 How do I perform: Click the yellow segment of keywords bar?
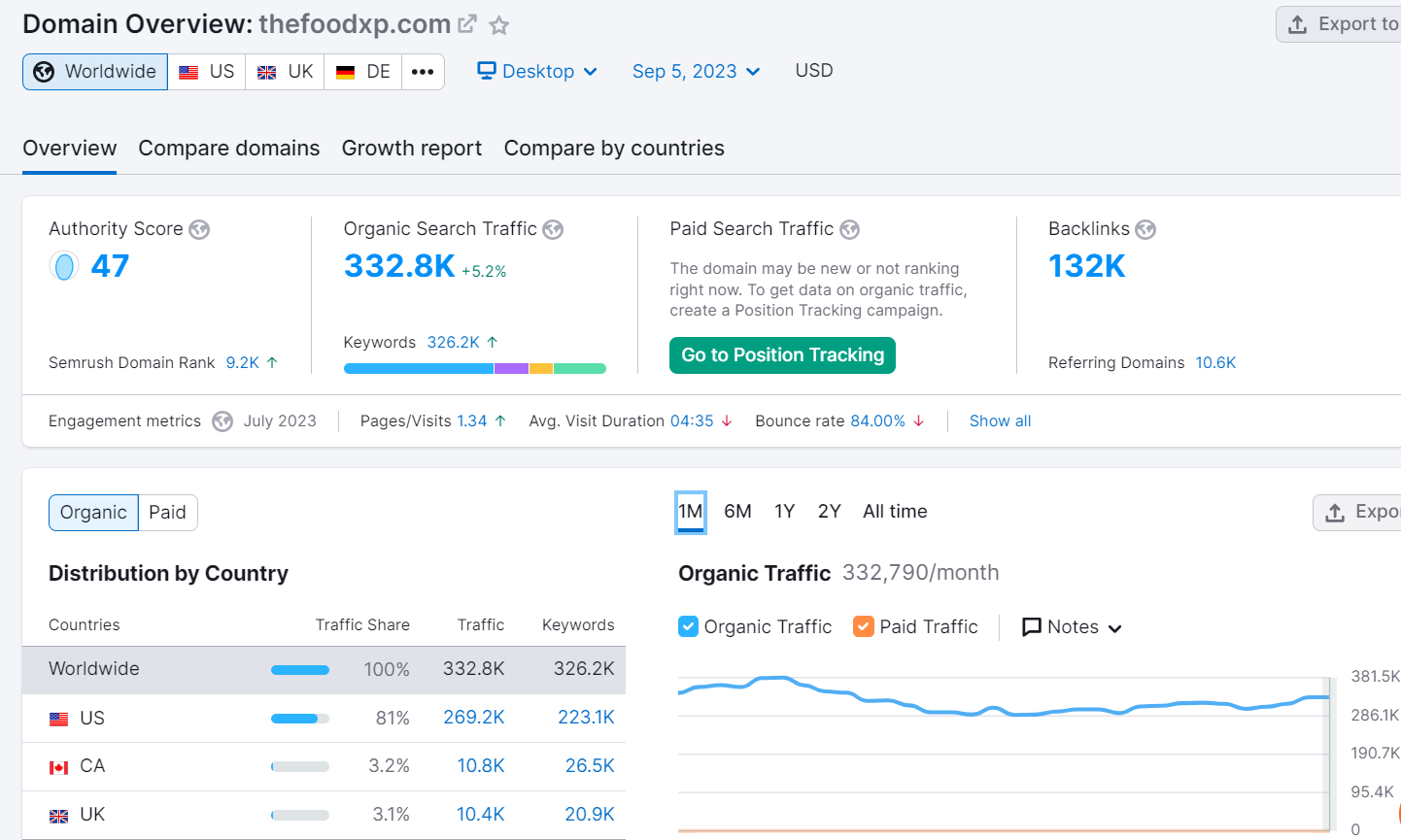[541, 369]
